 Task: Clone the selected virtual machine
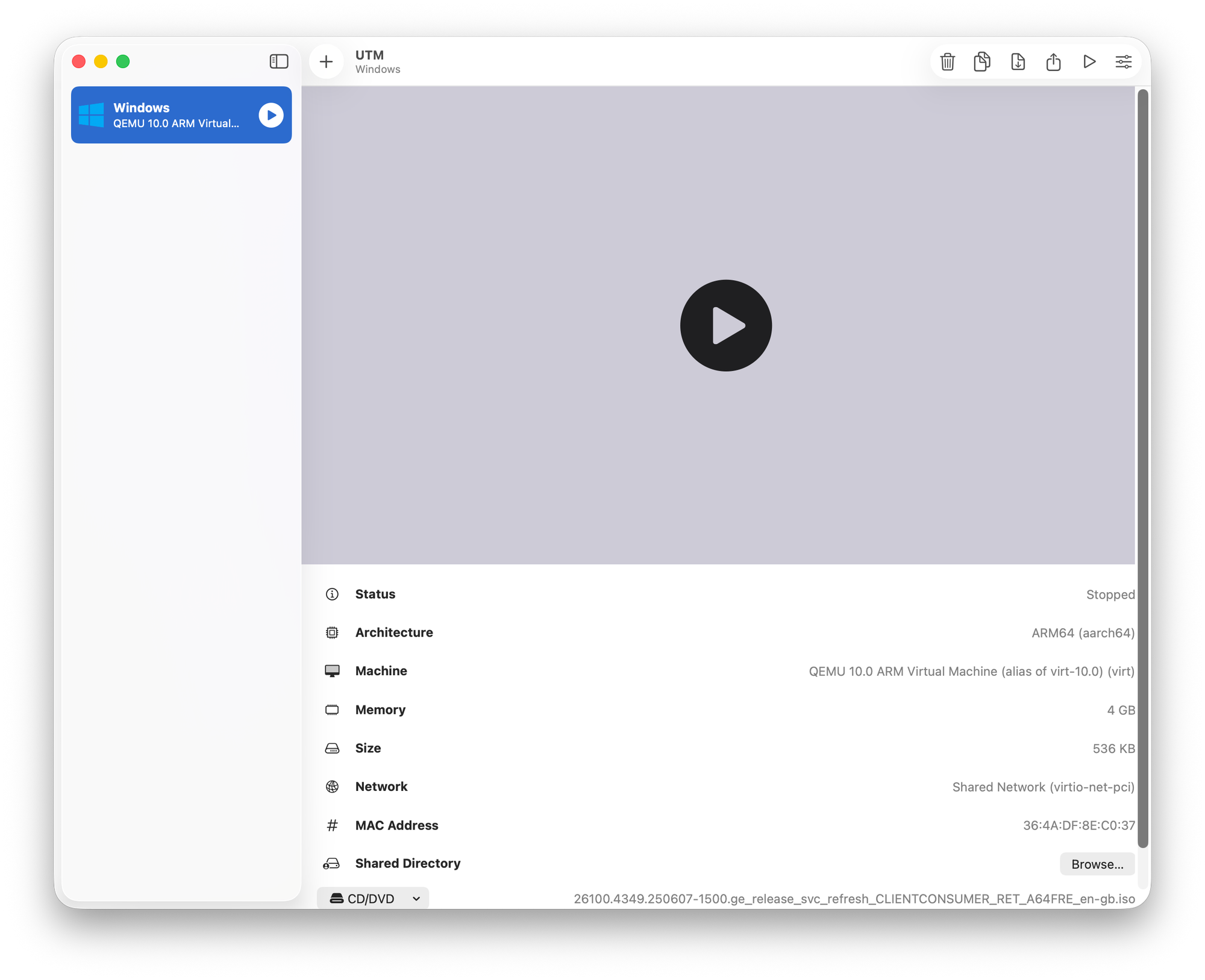click(x=981, y=61)
